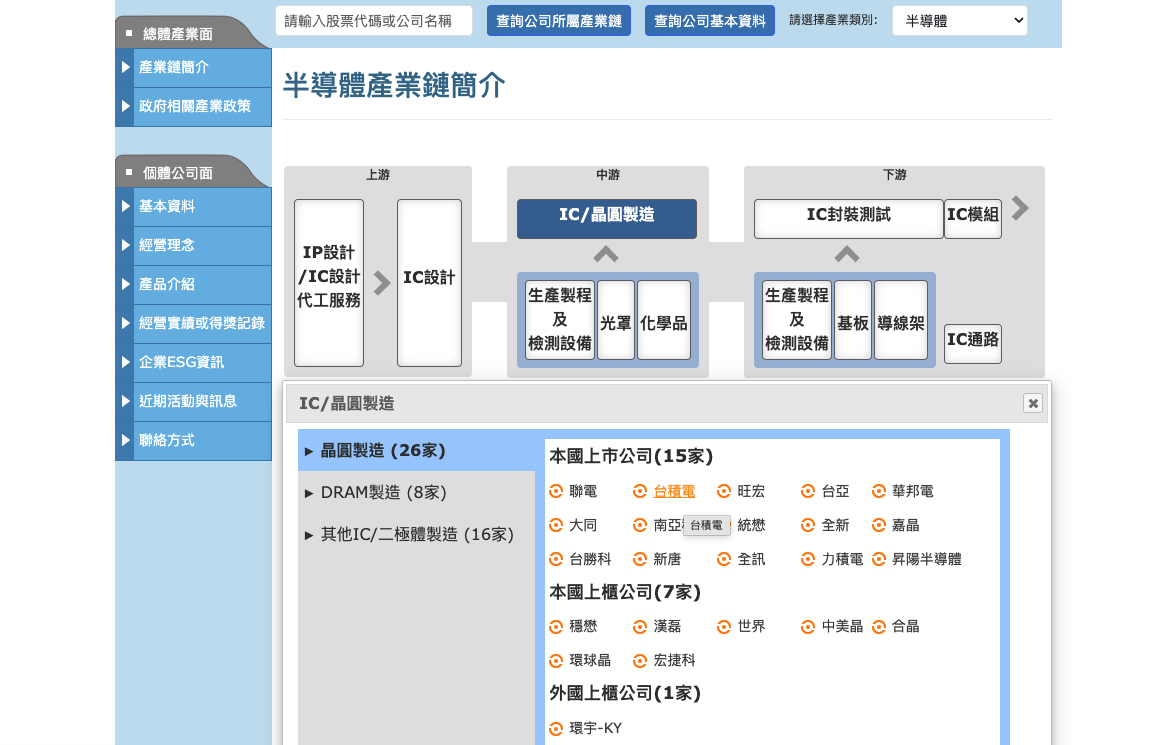Click the upstream IC設計 box

pos(429,283)
